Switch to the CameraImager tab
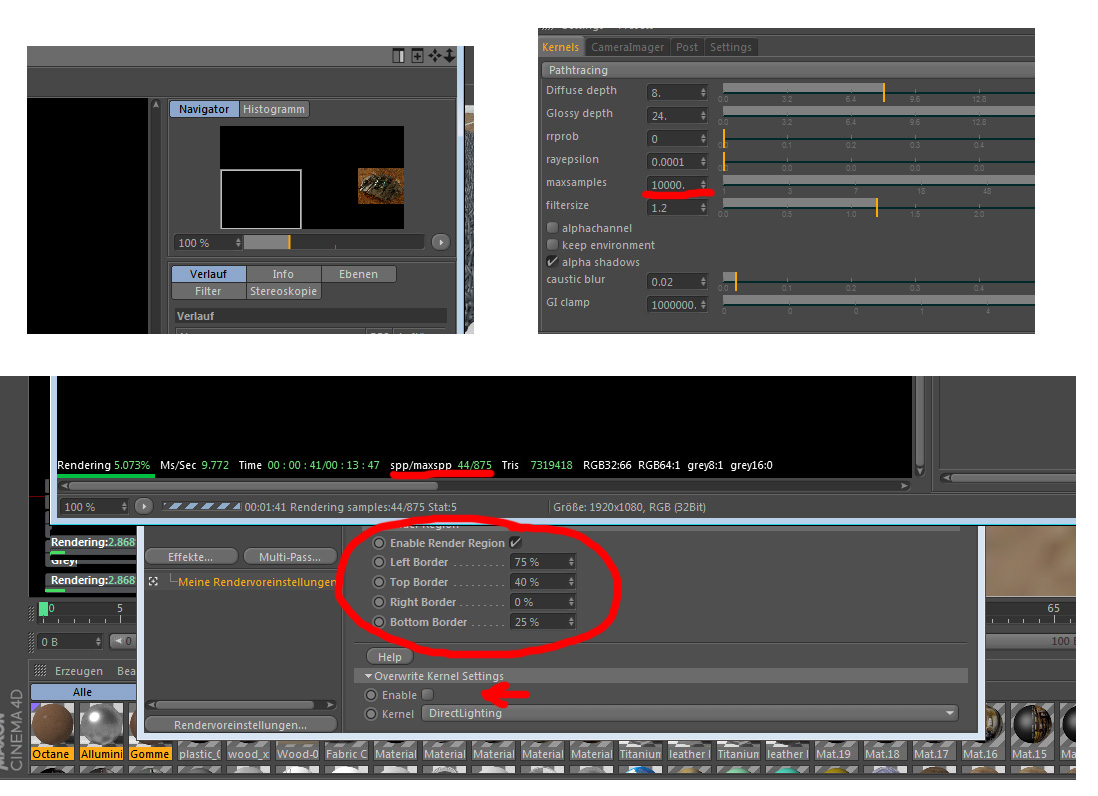 (x=627, y=47)
